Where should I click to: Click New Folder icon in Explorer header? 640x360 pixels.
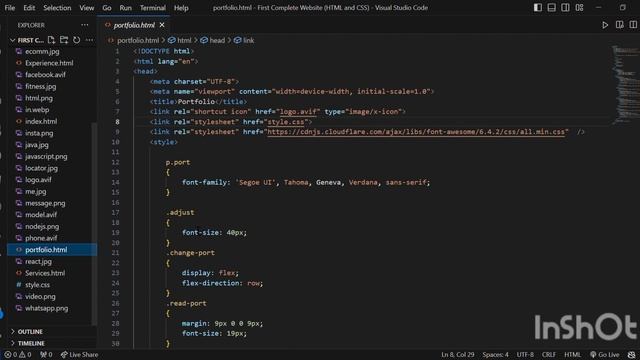(64, 40)
